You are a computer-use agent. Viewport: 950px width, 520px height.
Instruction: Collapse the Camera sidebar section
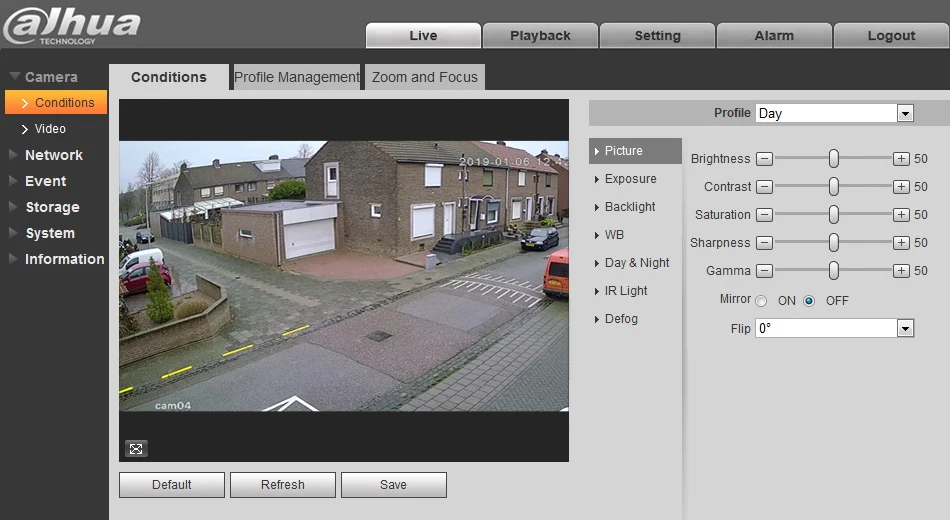(x=51, y=77)
